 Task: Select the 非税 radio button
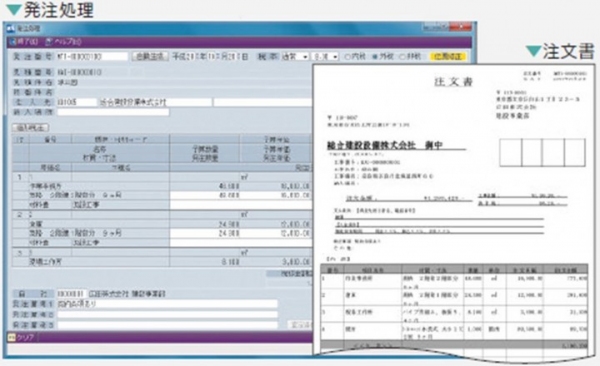[402, 57]
